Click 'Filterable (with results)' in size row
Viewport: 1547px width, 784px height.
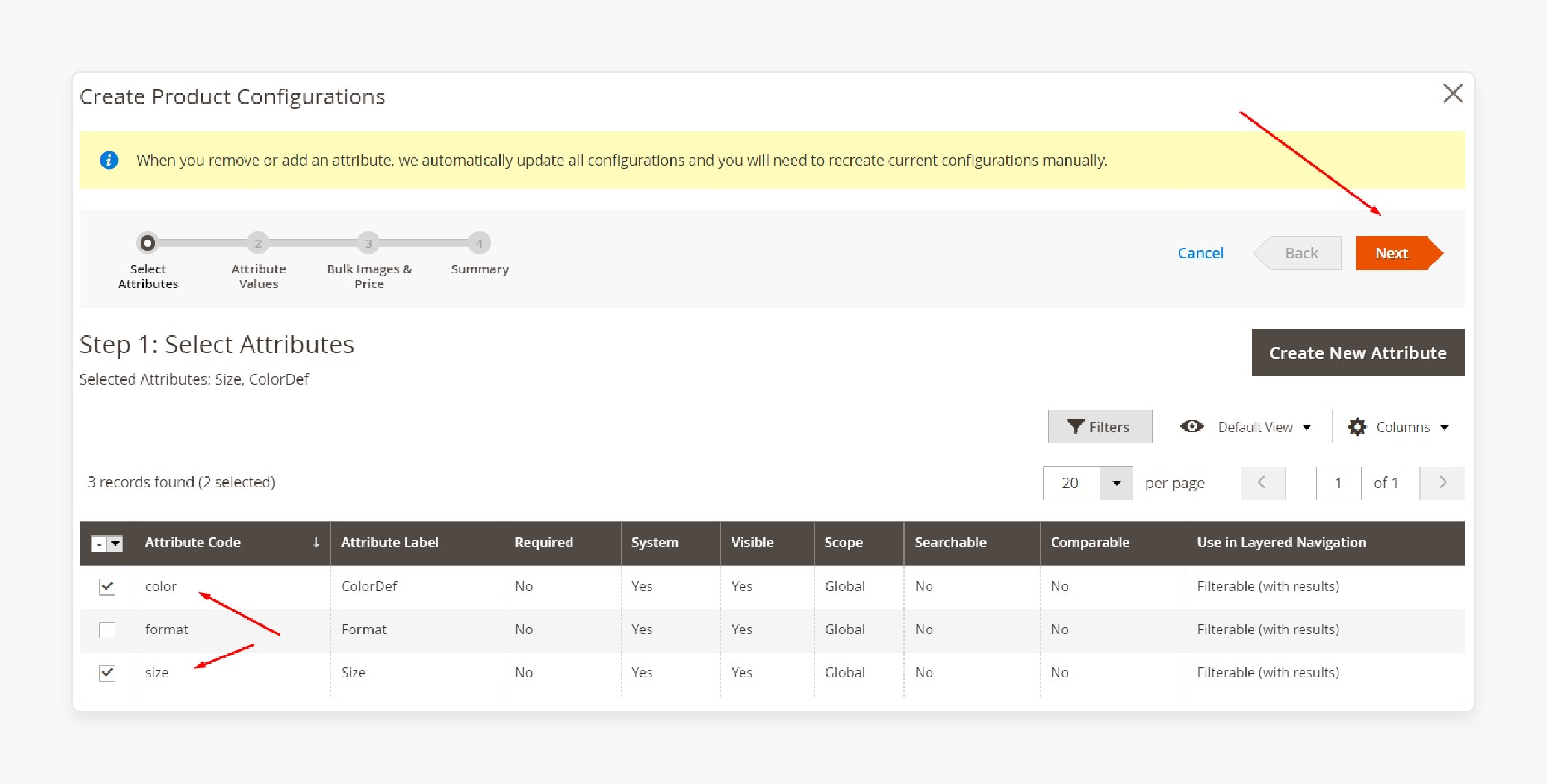(x=1268, y=673)
